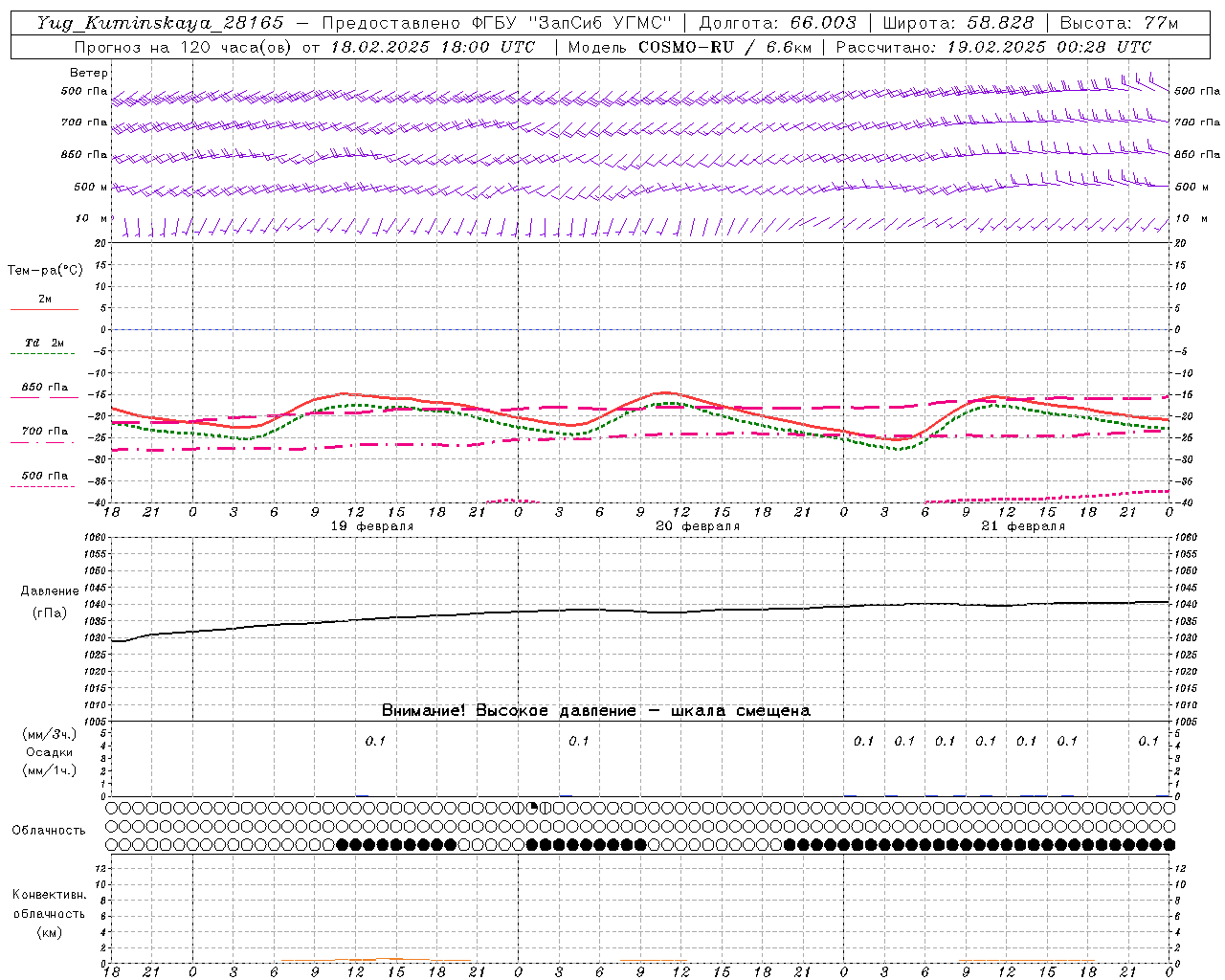Click the Осадки precipitation label
The image size is (1225, 980).
tap(50, 752)
